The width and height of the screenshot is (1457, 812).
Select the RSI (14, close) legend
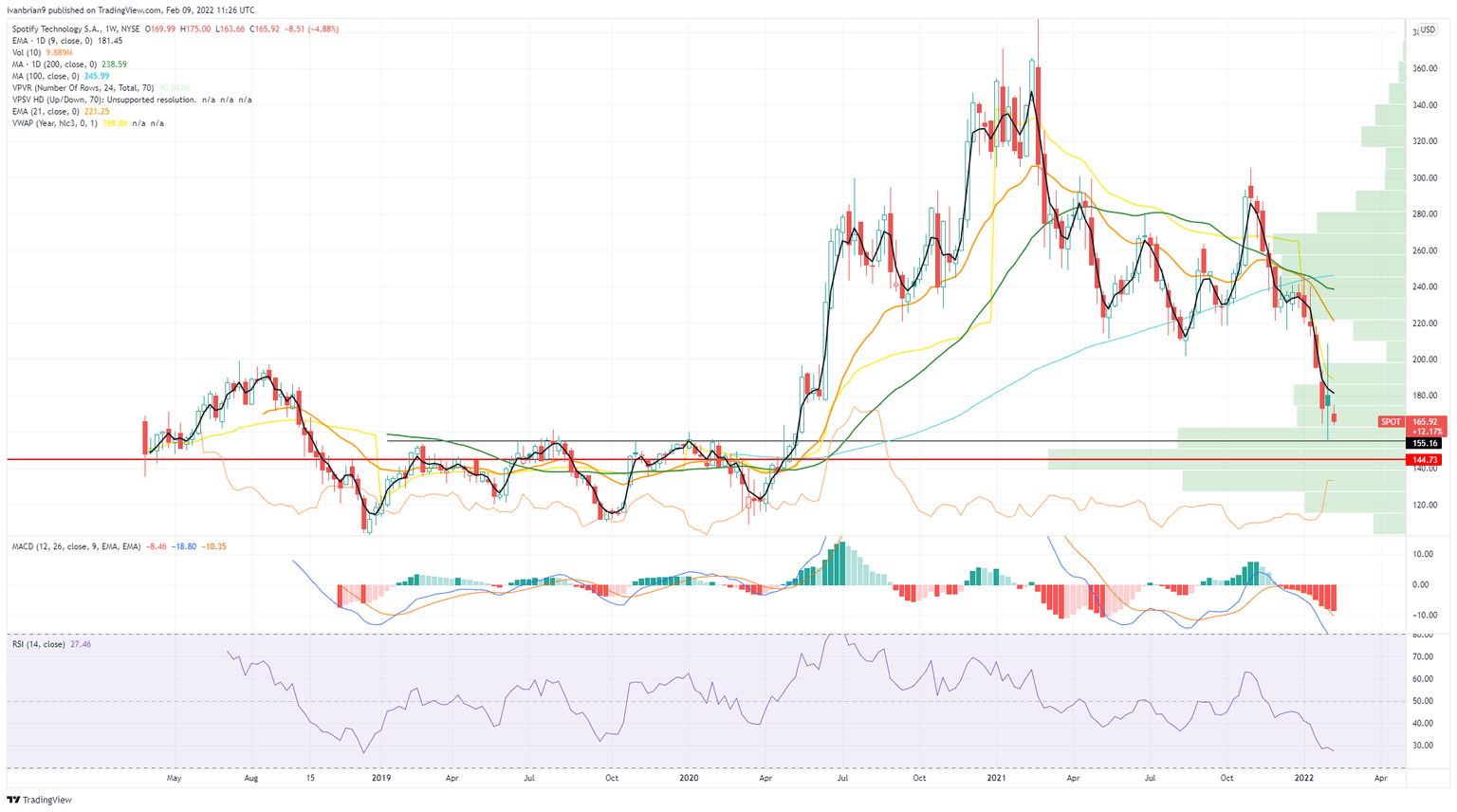pos(38,644)
